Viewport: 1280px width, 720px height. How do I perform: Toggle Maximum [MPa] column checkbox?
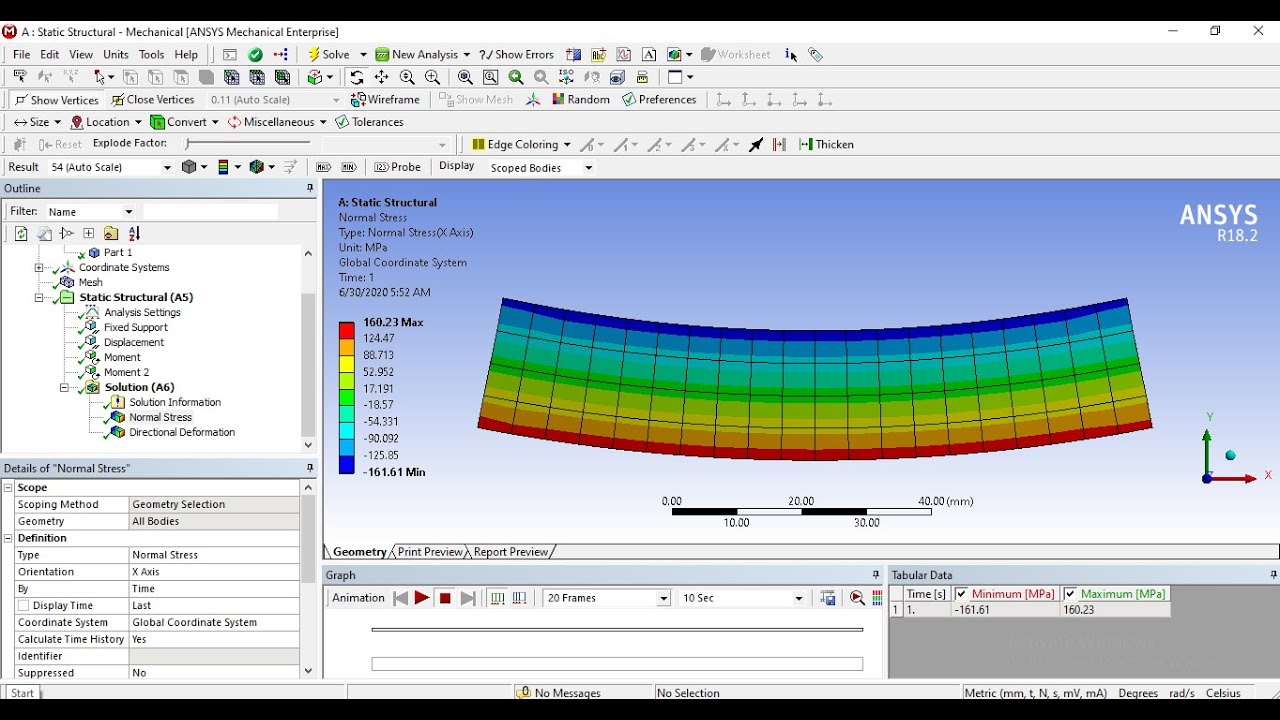point(1070,594)
